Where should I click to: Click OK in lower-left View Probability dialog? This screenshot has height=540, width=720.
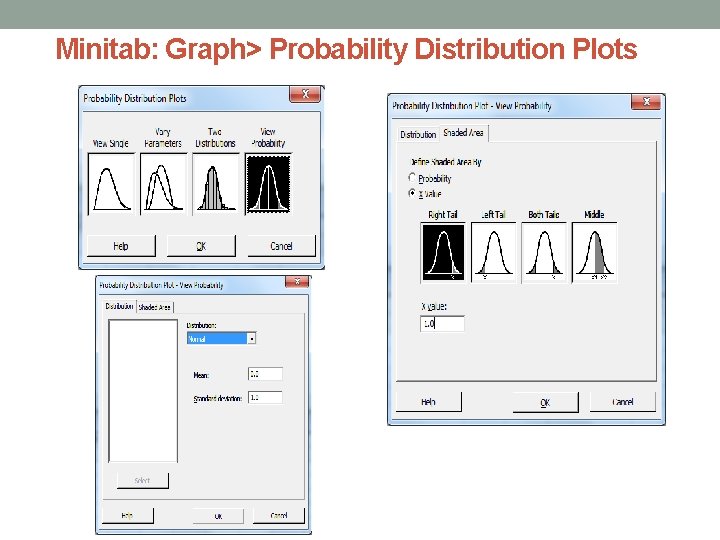click(x=218, y=516)
